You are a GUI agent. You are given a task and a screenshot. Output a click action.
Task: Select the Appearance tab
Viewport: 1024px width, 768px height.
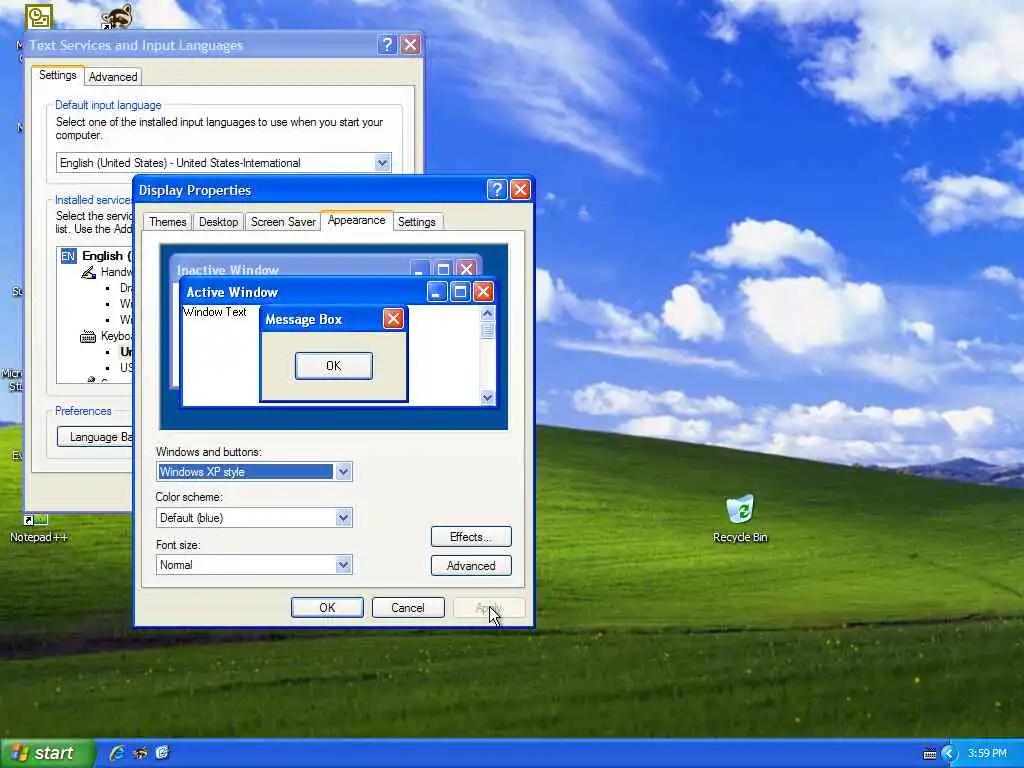click(x=357, y=220)
